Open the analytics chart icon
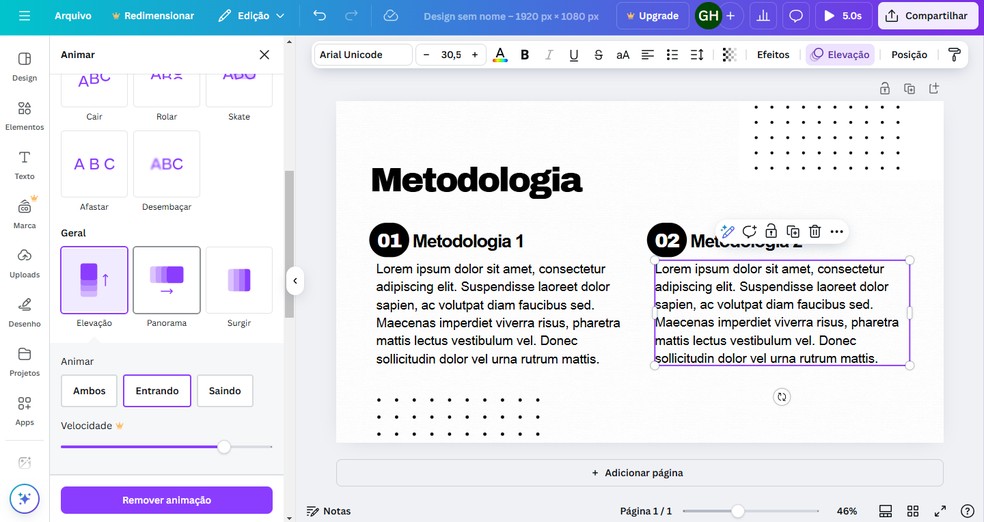Image resolution: width=984 pixels, height=522 pixels. coord(763,16)
